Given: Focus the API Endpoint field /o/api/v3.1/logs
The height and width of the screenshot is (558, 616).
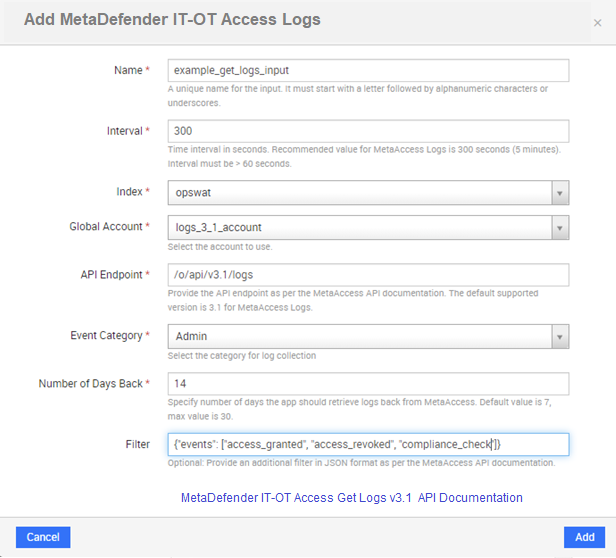Looking at the screenshot, I should [368, 275].
